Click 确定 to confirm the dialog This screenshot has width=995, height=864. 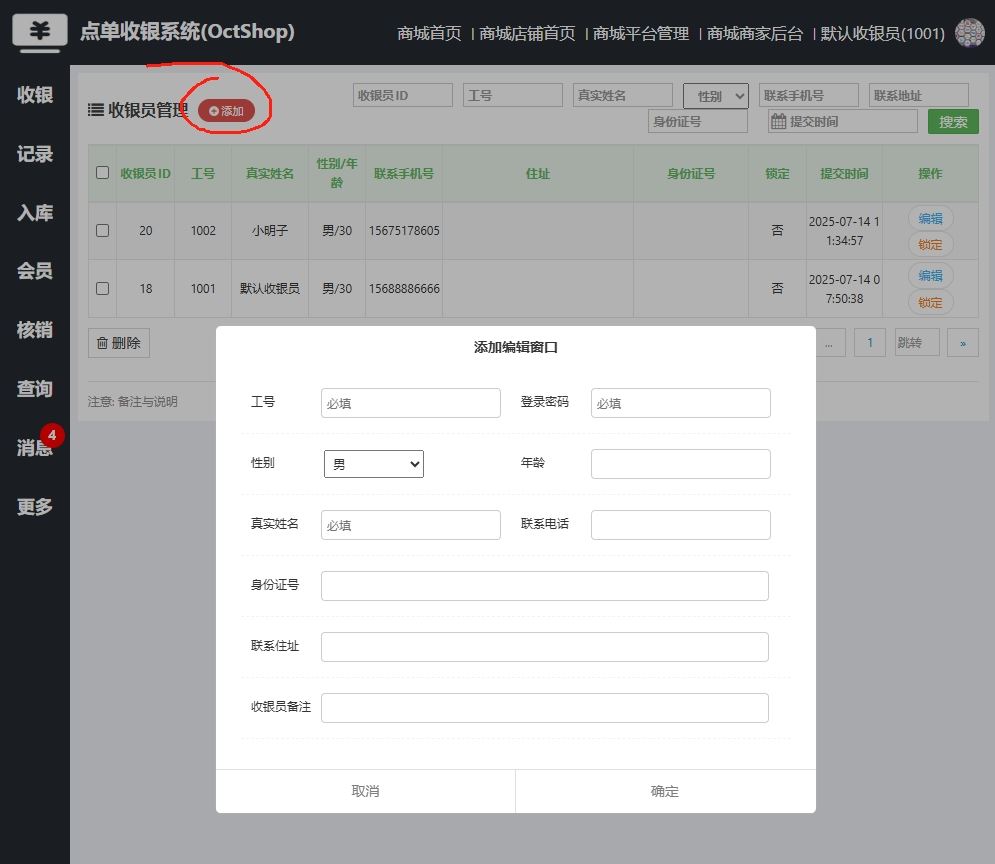[665, 791]
